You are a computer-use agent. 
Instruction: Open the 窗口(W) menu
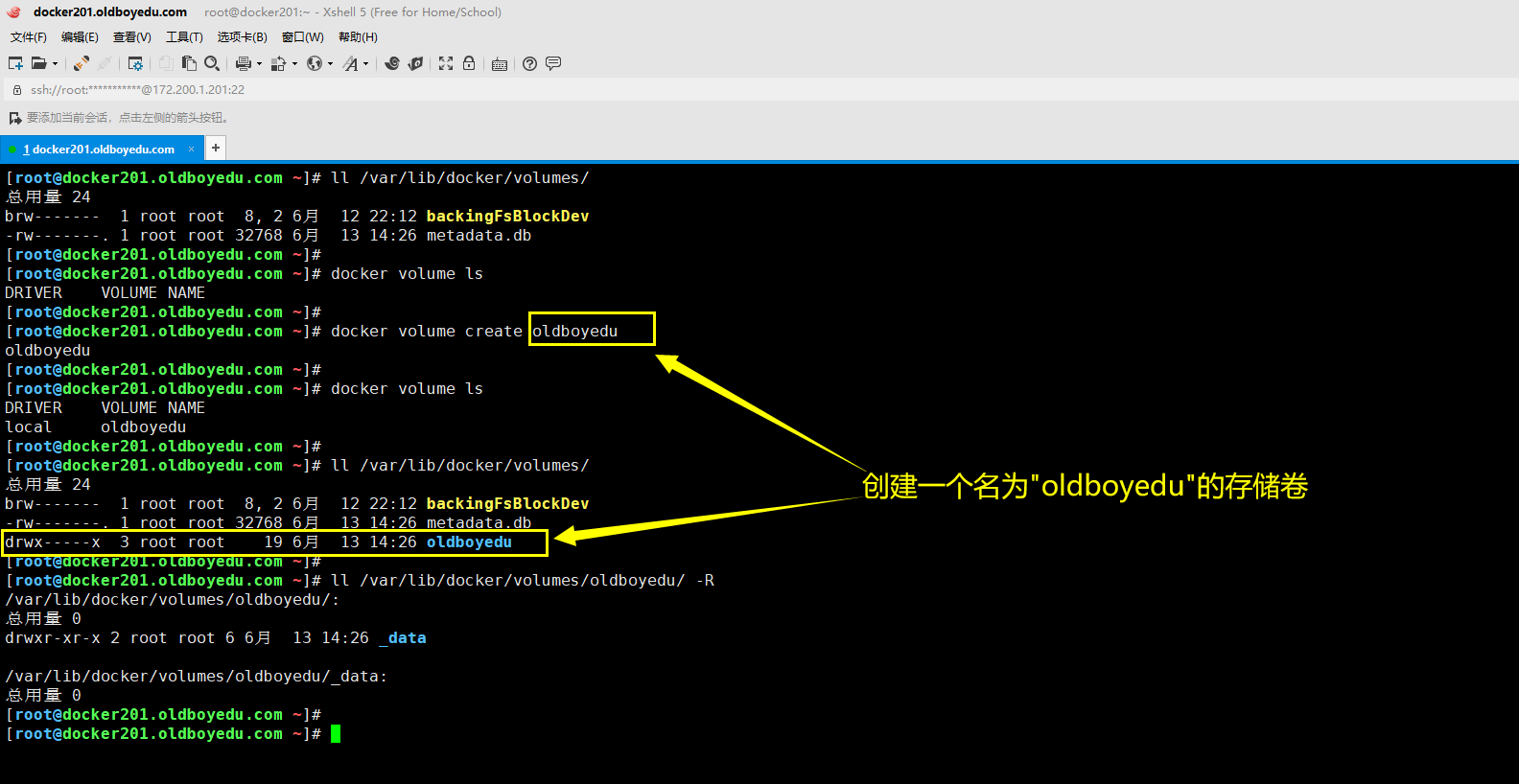pos(303,37)
